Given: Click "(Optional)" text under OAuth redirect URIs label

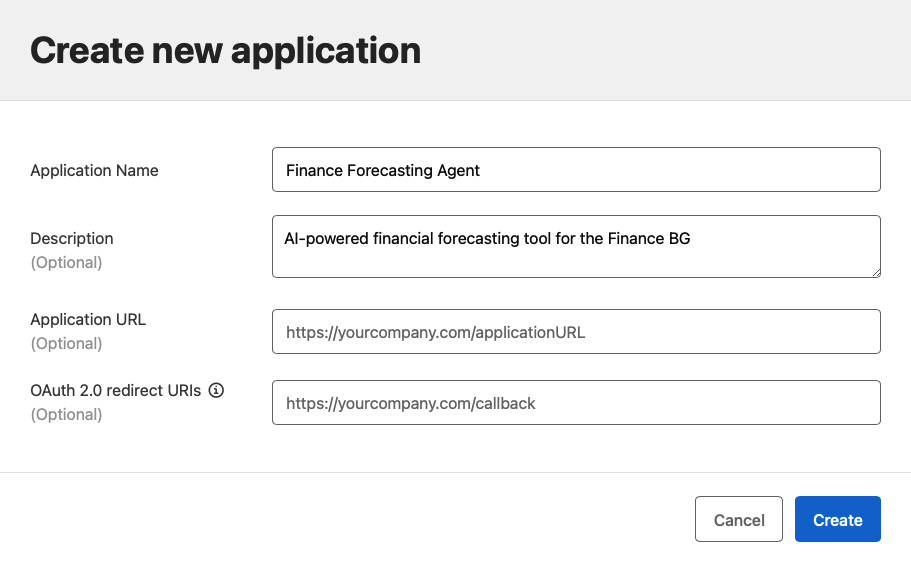Looking at the screenshot, I should [66, 414].
